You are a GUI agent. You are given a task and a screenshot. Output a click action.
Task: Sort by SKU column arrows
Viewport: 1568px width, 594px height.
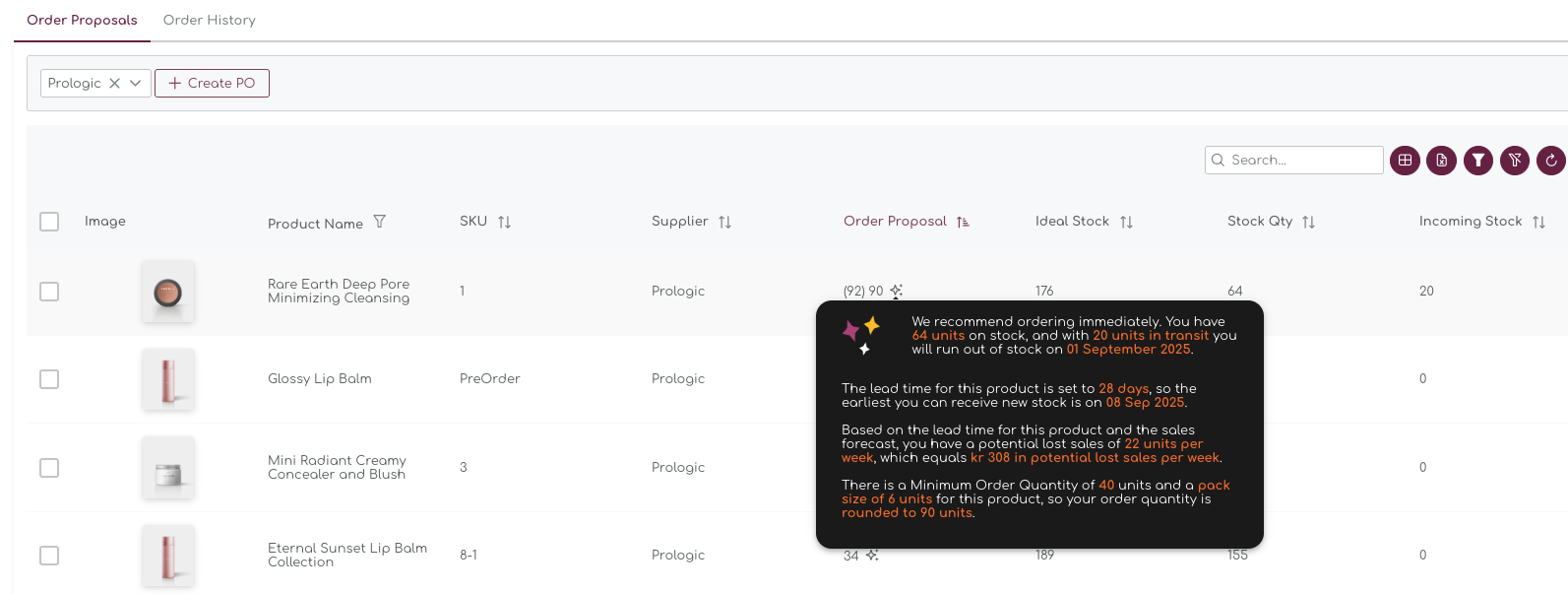pyautogui.click(x=504, y=222)
